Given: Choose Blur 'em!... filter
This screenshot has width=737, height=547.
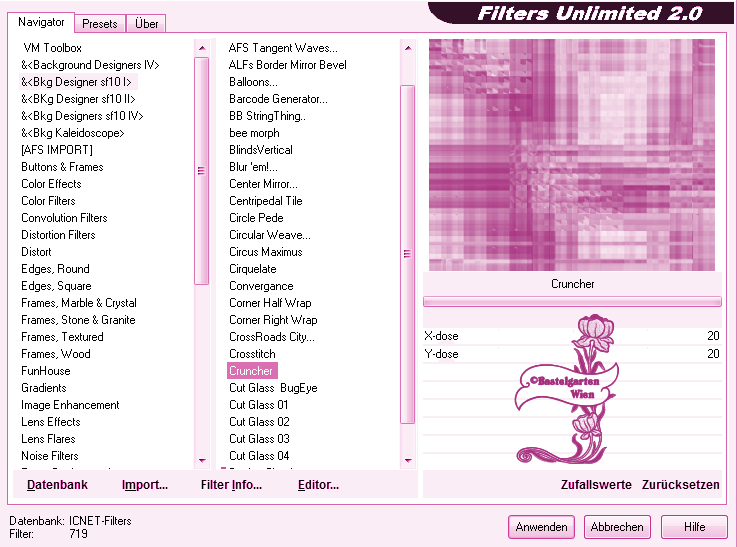Looking at the screenshot, I should coord(253,167).
